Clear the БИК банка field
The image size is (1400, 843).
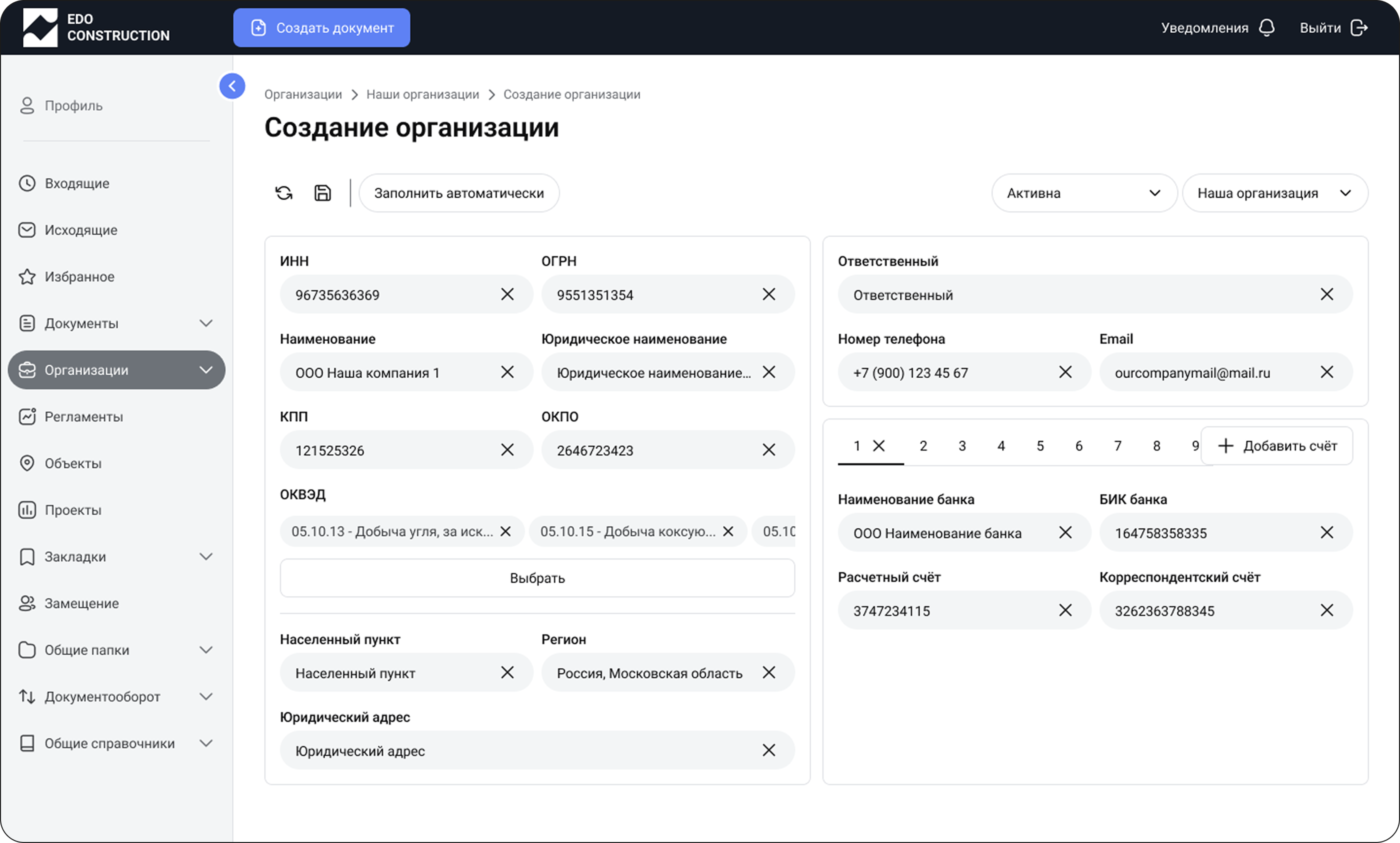click(1327, 532)
